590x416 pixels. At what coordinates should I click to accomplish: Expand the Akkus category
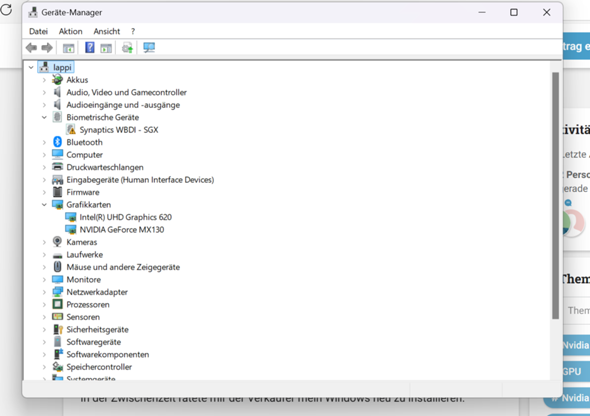point(44,80)
